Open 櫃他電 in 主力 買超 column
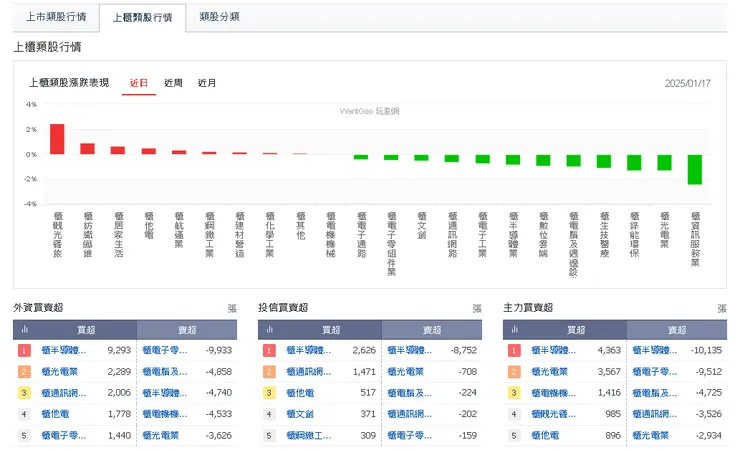The image size is (740, 453). pos(545,435)
